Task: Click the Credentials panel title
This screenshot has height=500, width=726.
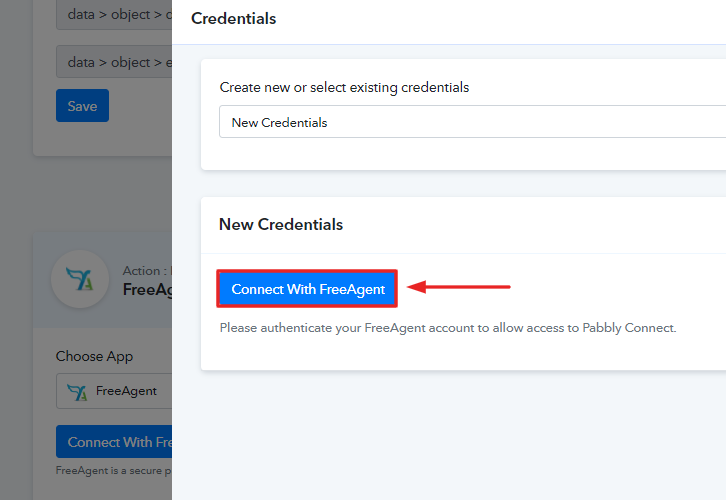Action: click(233, 19)
